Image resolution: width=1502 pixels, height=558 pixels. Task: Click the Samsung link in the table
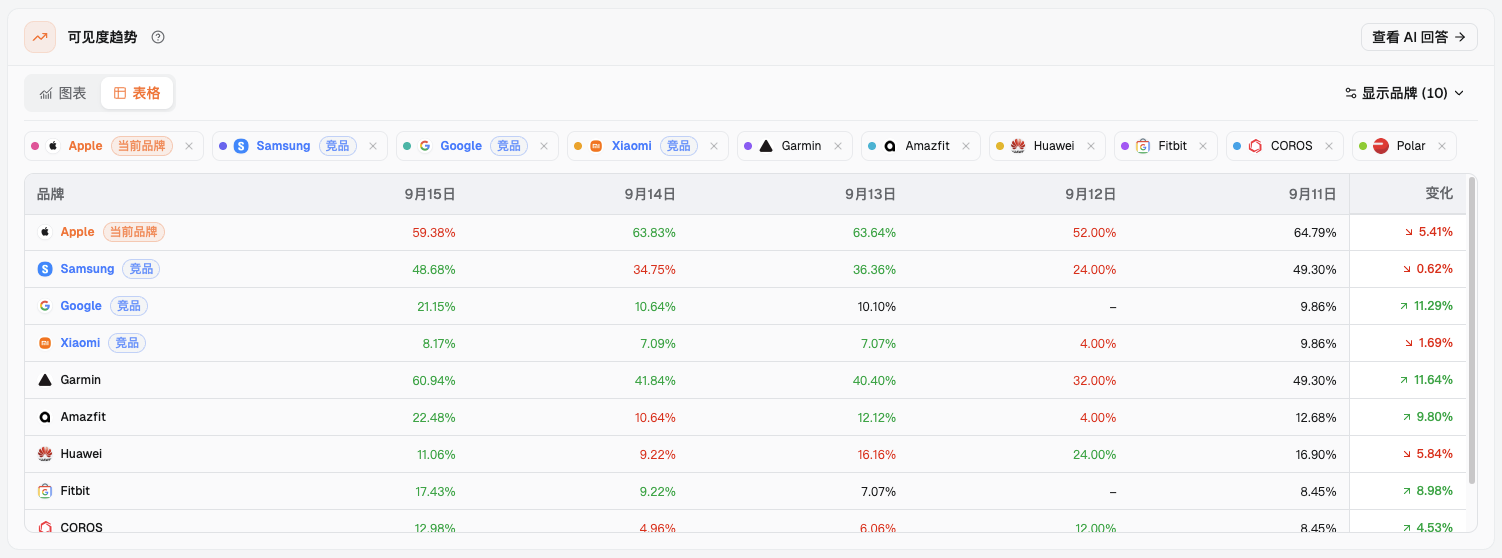88,269
